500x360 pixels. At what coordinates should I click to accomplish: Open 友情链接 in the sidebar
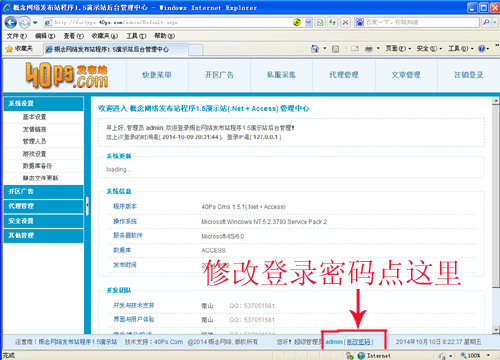[34, 129]
